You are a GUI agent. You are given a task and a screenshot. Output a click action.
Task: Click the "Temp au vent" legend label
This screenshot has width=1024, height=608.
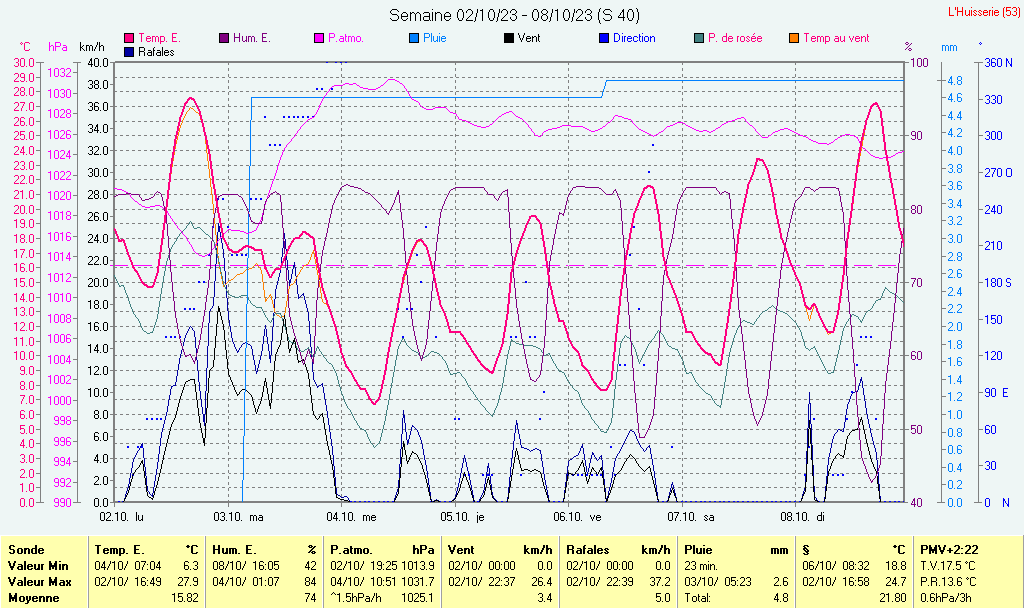[x=836, y=39]
